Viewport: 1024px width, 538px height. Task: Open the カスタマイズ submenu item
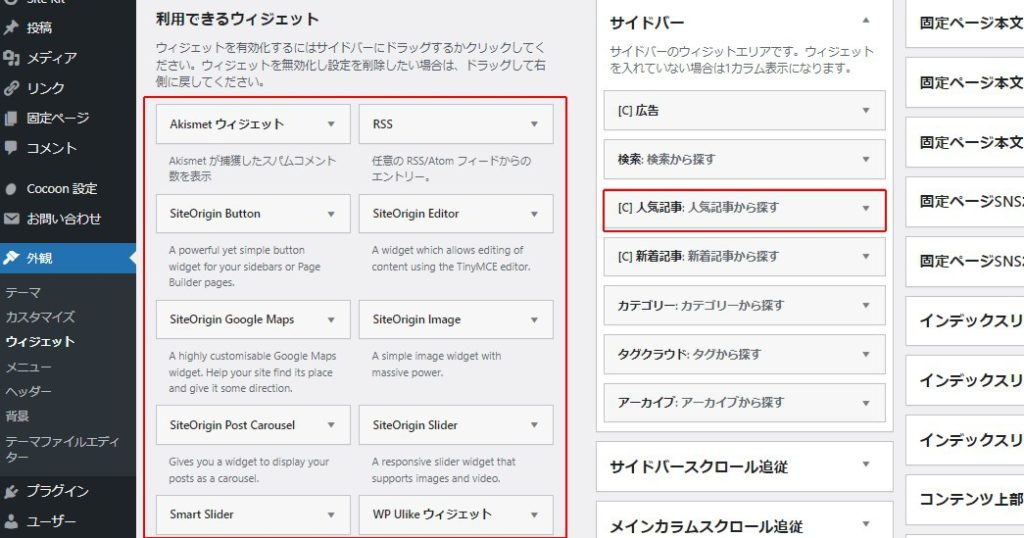[x=40, y=317]
